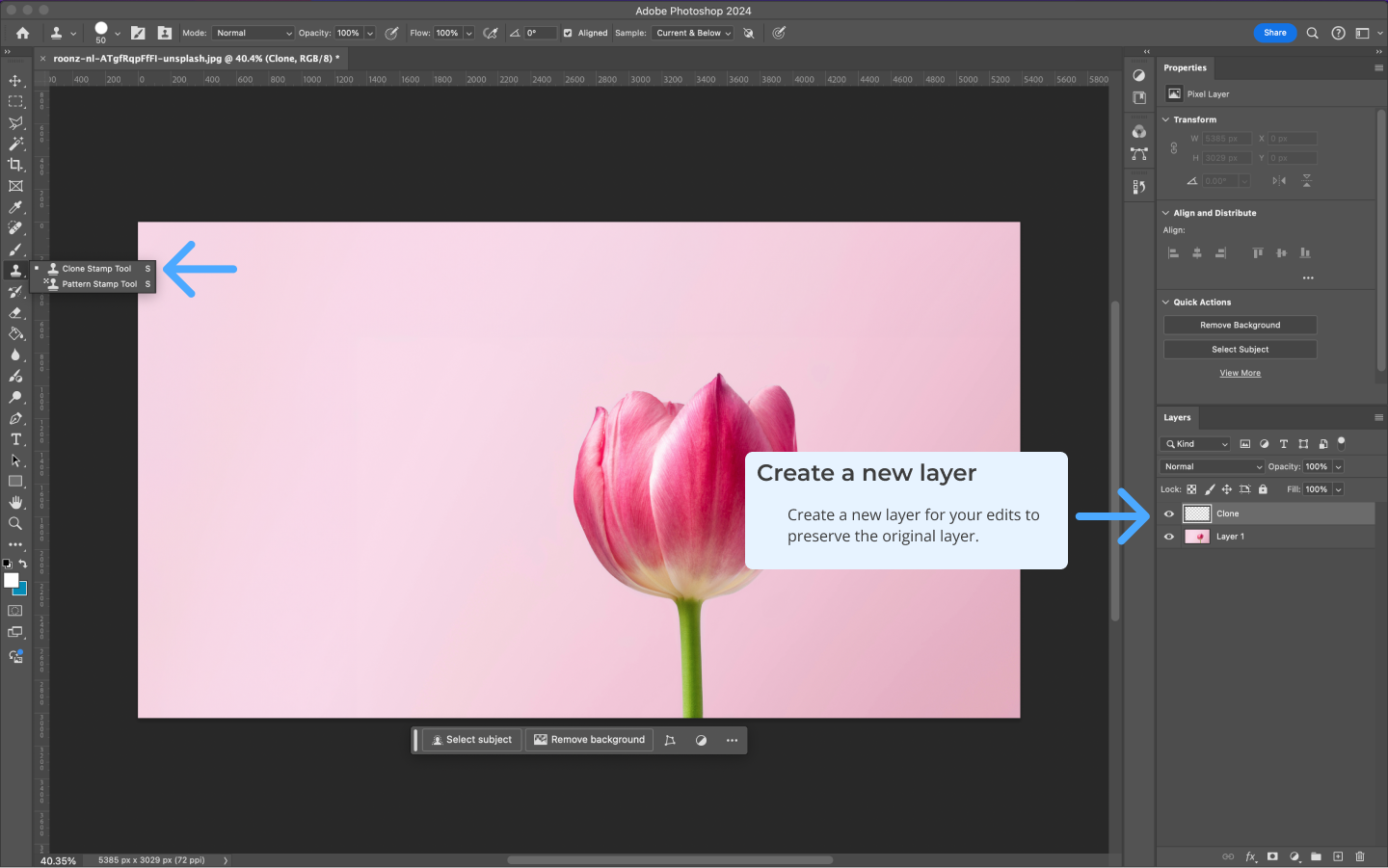Switch to the Layers panel tab

(1177, 418)
